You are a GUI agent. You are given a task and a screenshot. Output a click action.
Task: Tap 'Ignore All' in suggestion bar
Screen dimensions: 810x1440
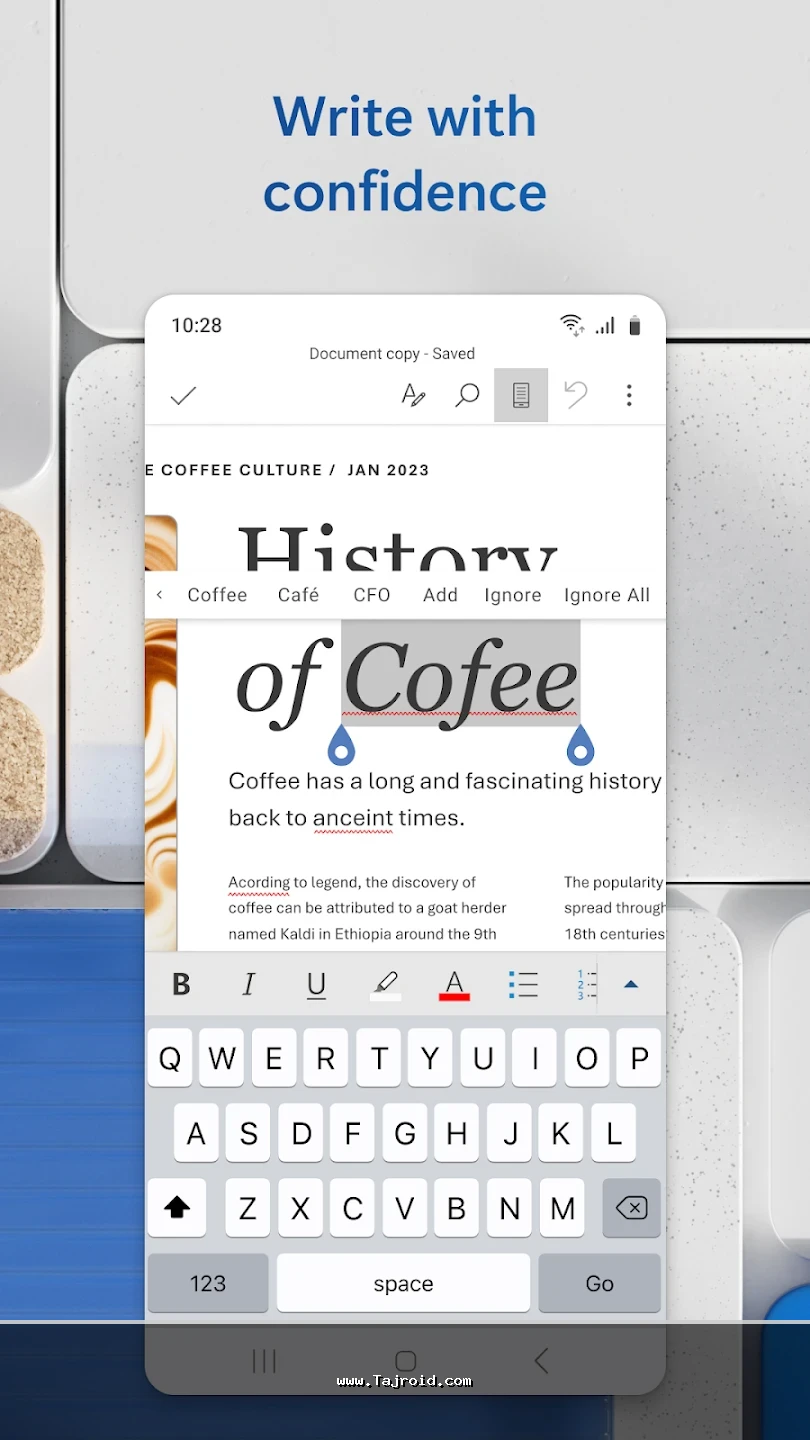[606, 595]
